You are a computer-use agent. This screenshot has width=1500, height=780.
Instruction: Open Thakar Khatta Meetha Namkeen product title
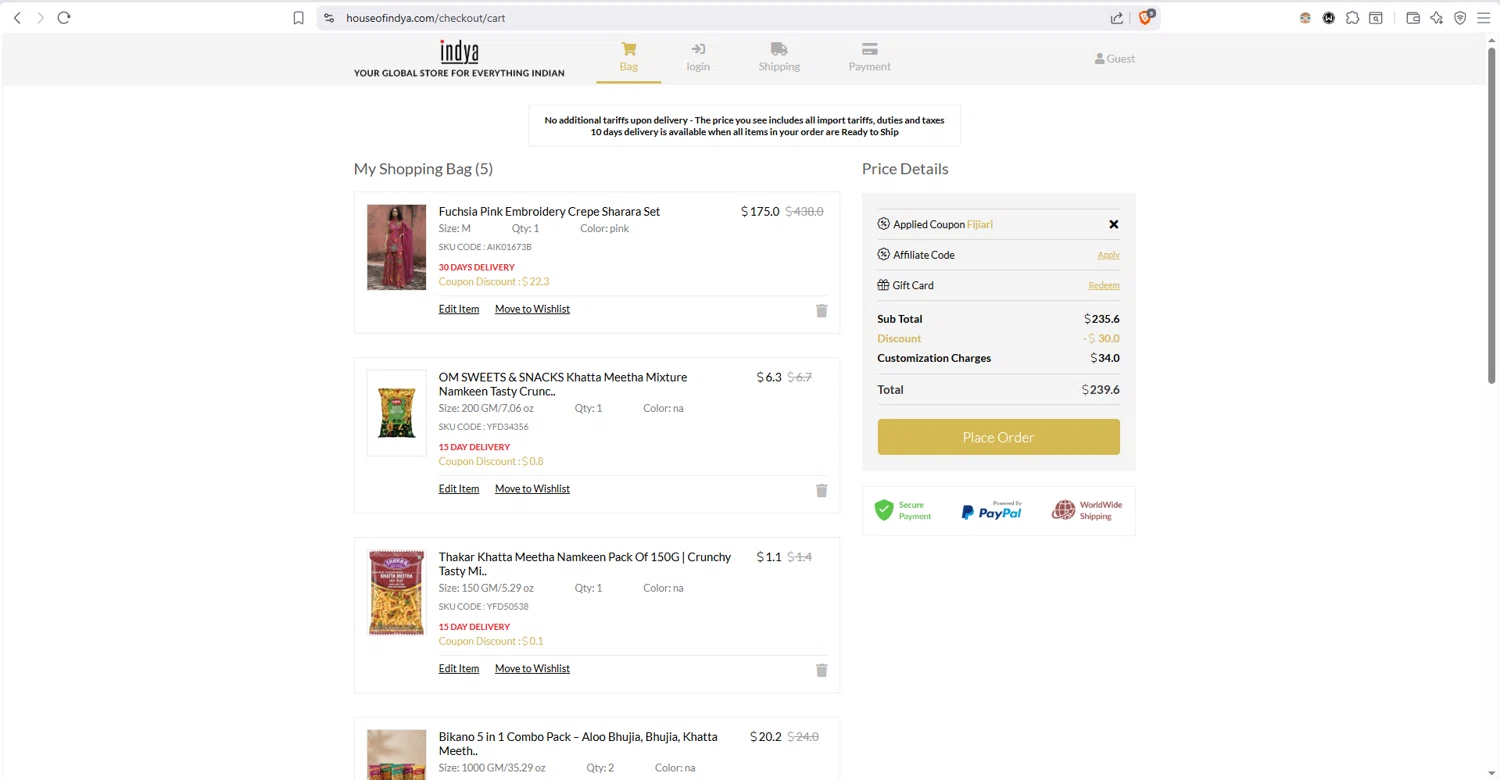pyautogui.click(x=585, y=564)
